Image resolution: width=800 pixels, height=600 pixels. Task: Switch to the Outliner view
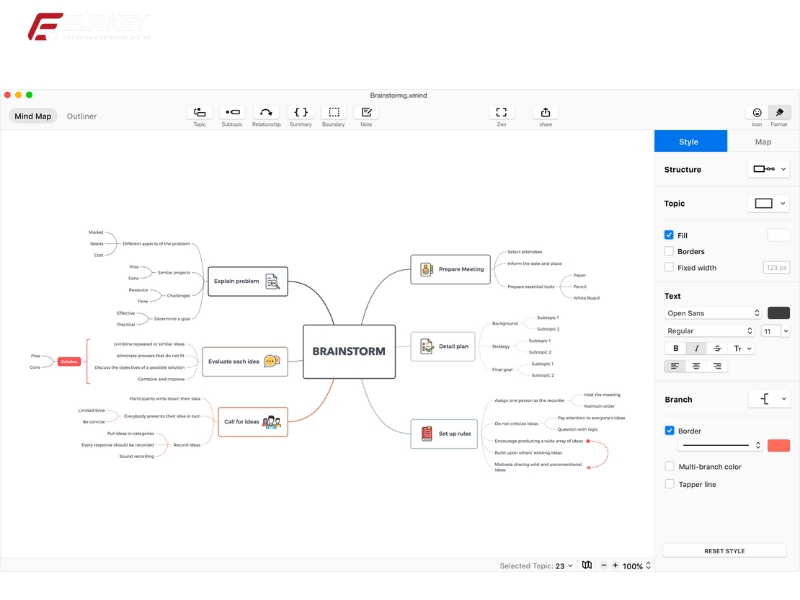tap(82, 116)
